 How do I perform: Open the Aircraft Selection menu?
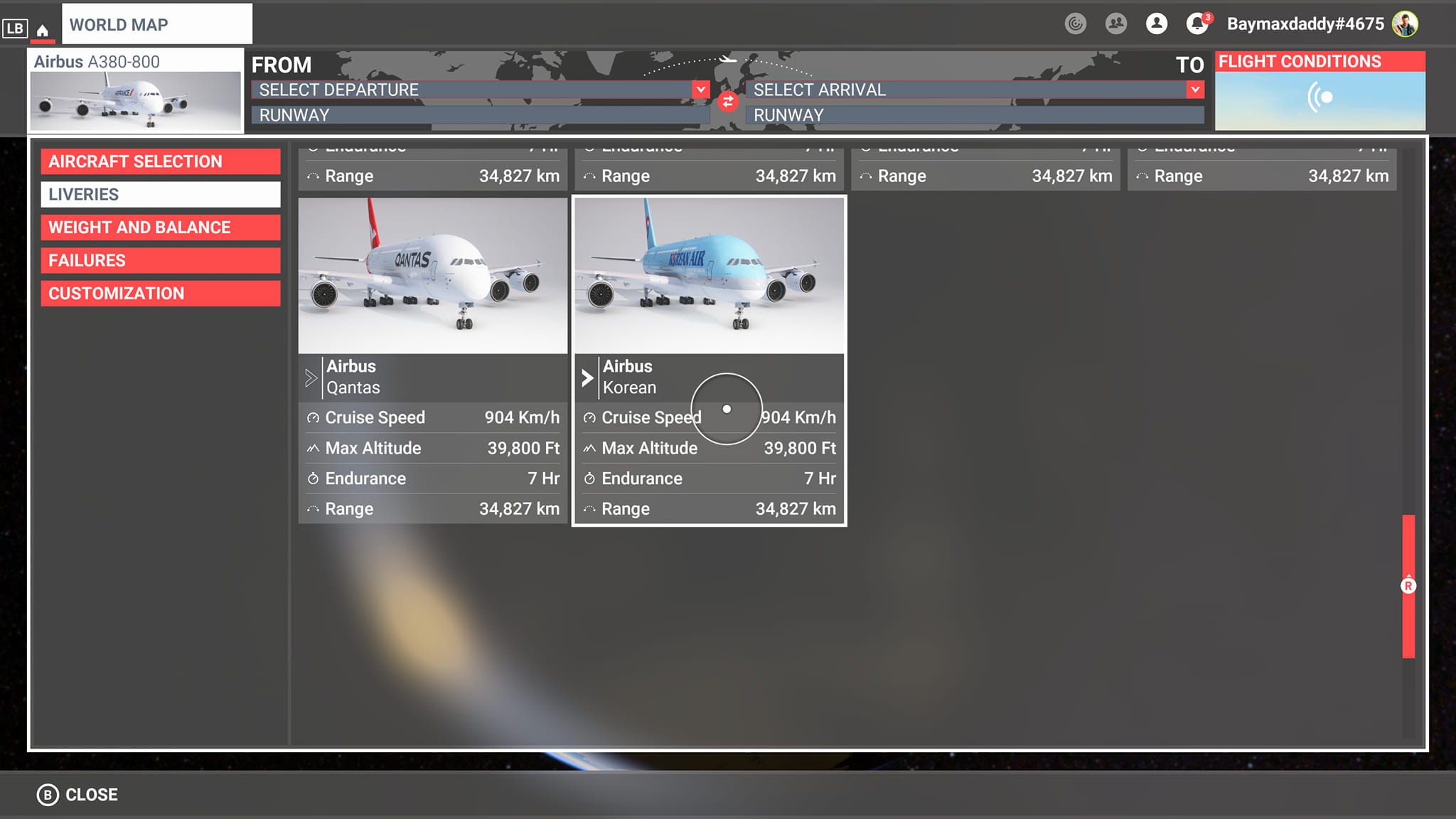click(x=161, y=161)
